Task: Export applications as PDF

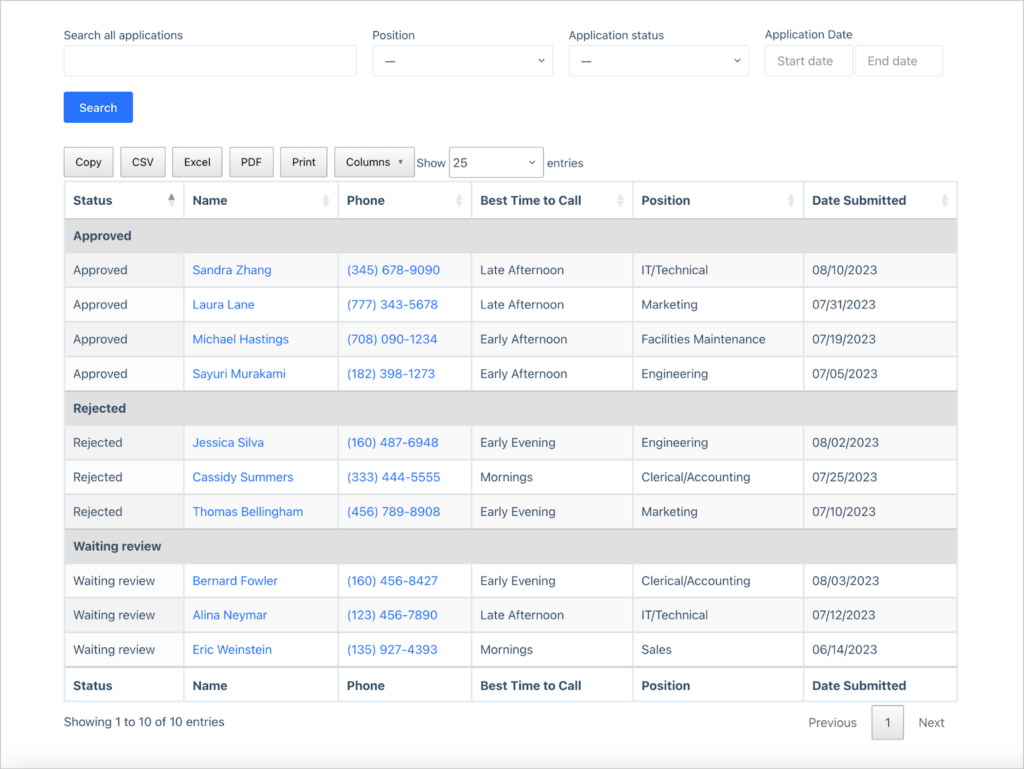Action: click(x=251, y=162)
